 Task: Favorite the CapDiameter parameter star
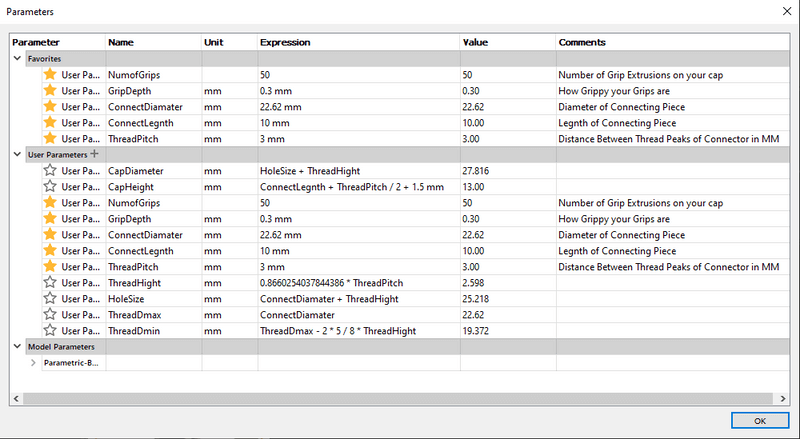point(49,170)
